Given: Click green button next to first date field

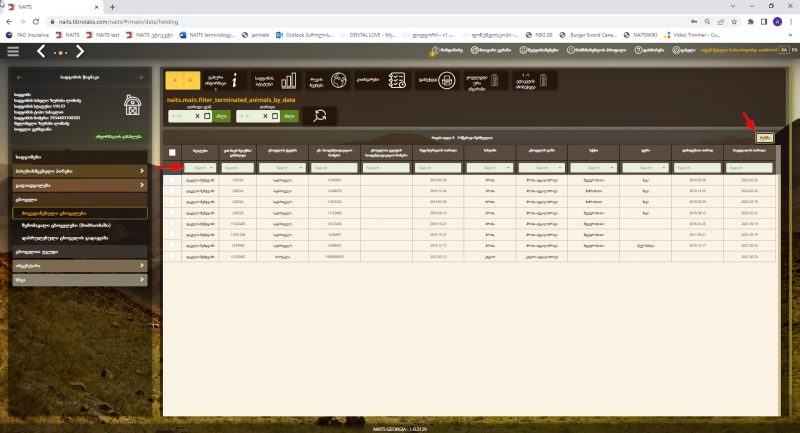Looking at the screenshot, I should coord(221,116).
